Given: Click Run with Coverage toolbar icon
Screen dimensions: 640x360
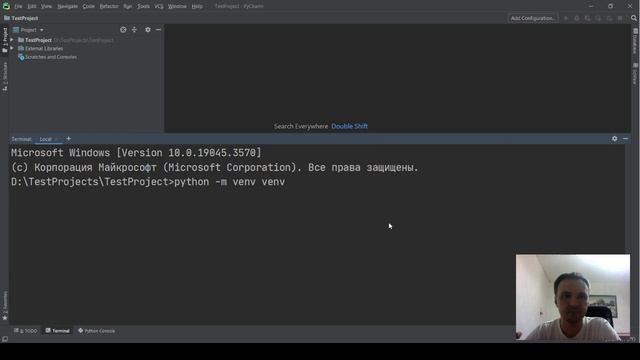Looking at the screenshot, I should pos(588,18).
